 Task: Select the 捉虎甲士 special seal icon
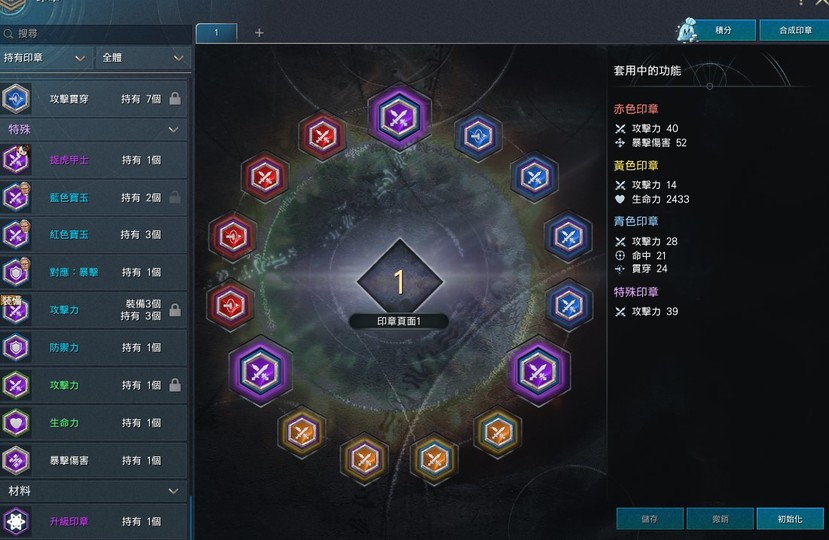16,159
